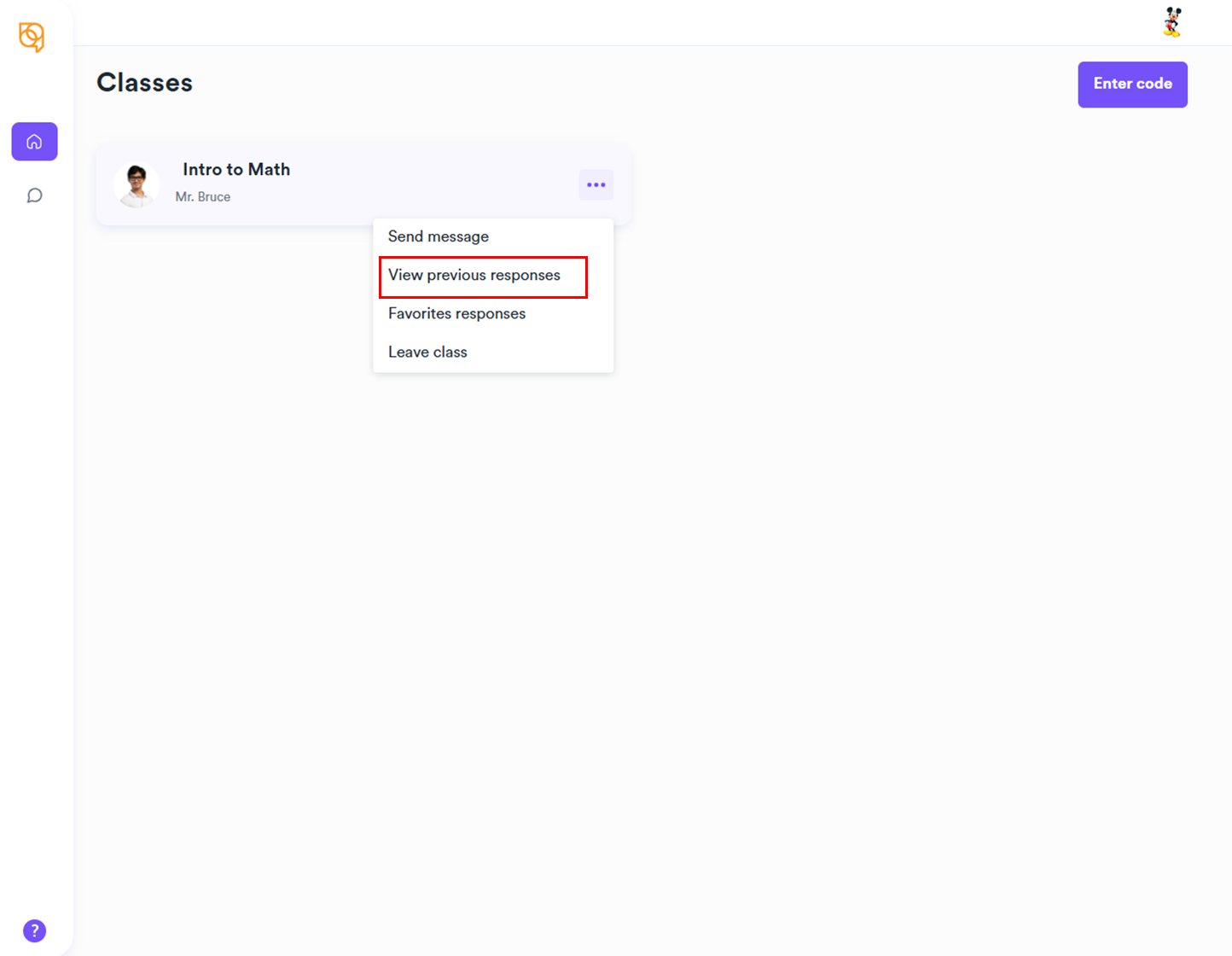Open the Intro to Math class title
Image resolution: width=1232 pixels, height=956 pixels.
pos(236,170)
